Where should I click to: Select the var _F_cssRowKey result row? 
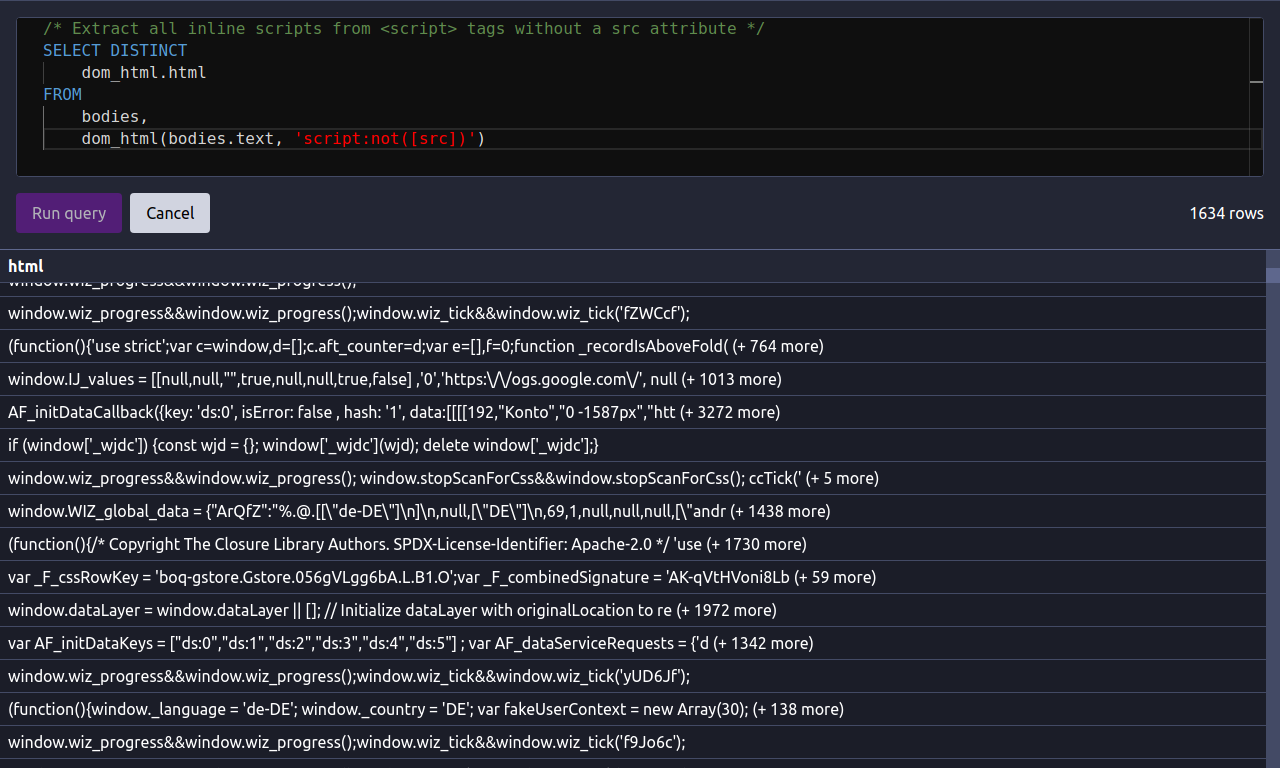pyautogui.click(x=441, y=577)
